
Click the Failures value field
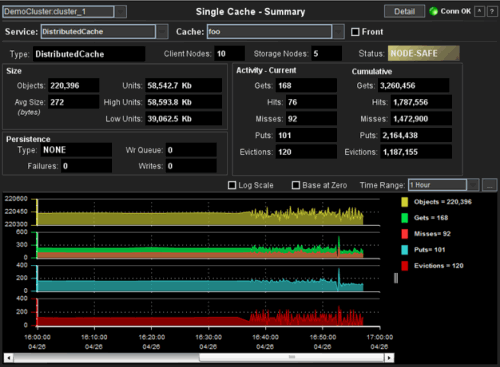pos(86,166)
